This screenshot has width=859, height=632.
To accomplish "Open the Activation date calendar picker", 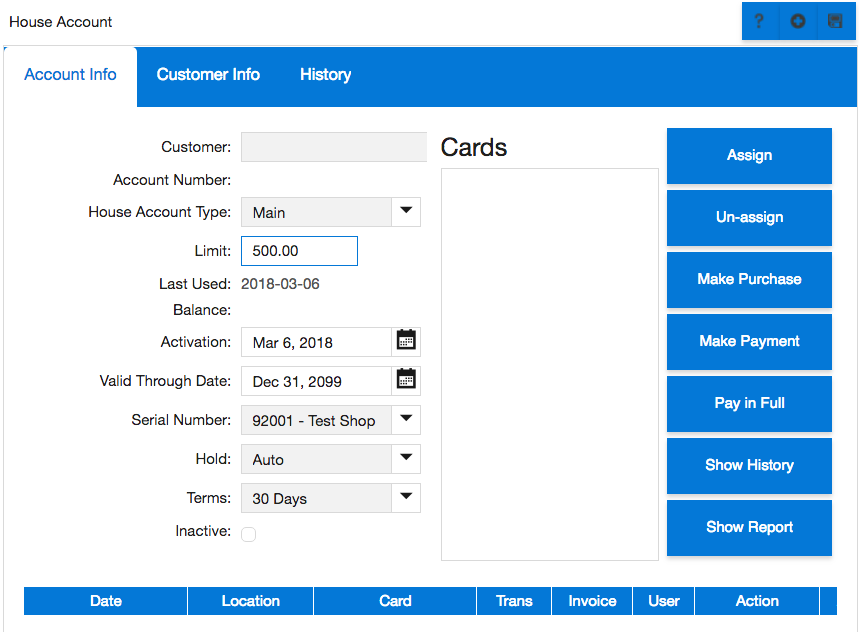I will pyautogui.click(x=406, y=341).
